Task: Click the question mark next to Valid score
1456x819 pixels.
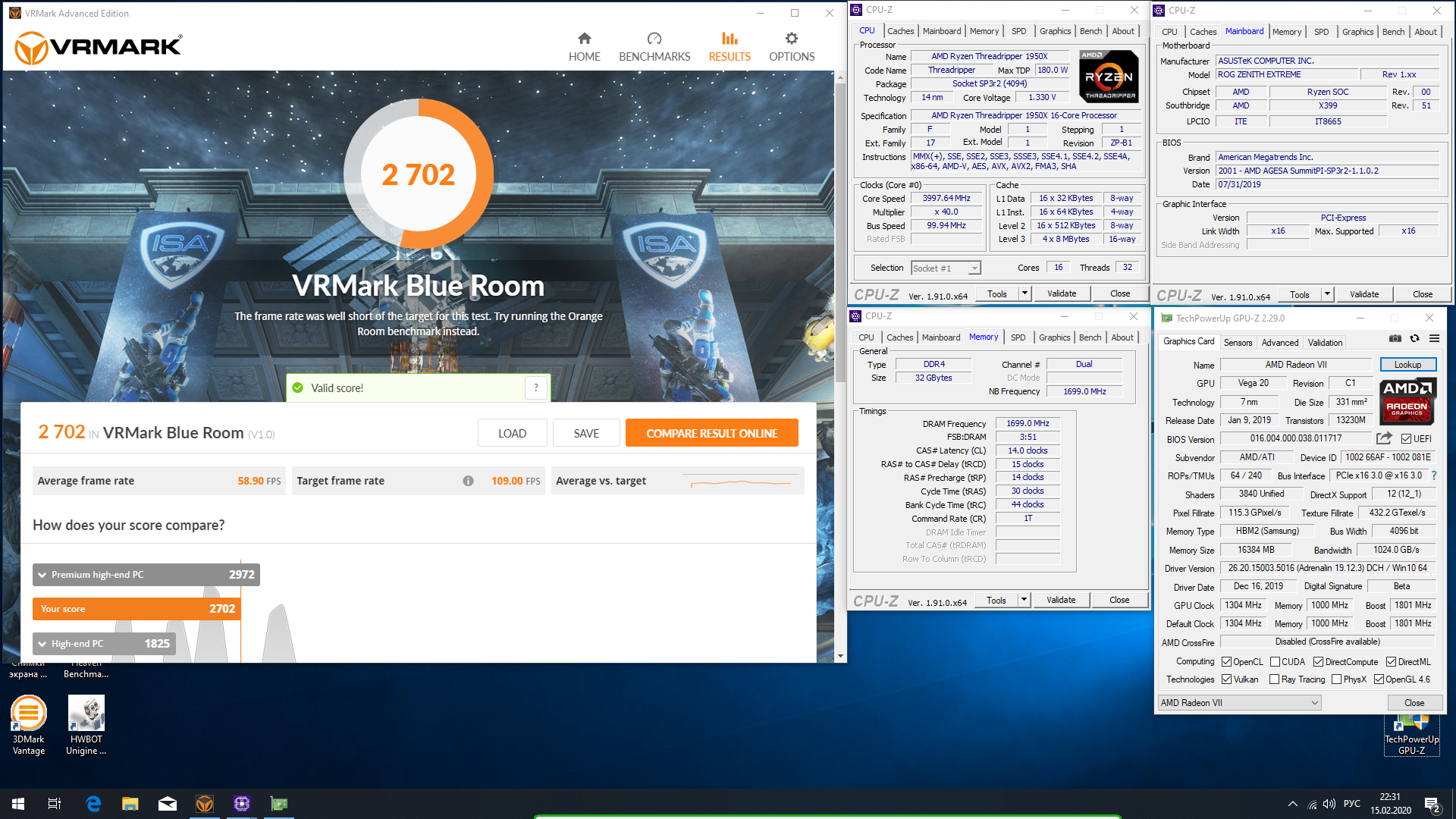Action: point(536,388)
